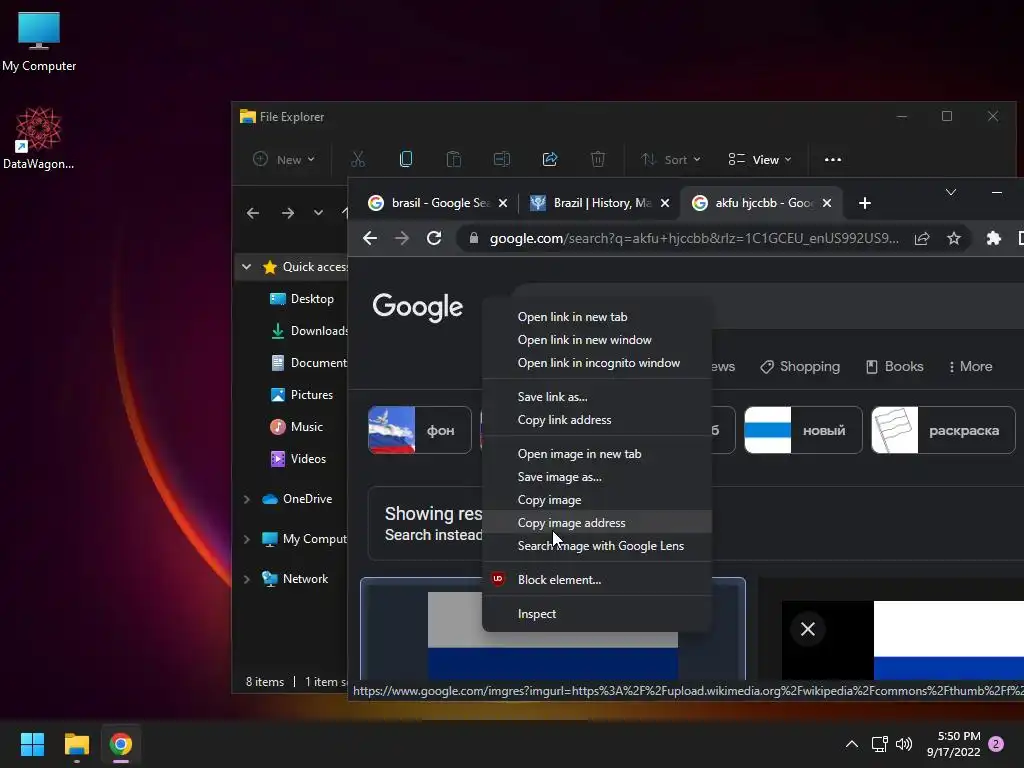The height and width of the screenshot is (768, 1024).
Task: Click Chrome share page icon
Action: pyautogui.click(x=921, y=238)
